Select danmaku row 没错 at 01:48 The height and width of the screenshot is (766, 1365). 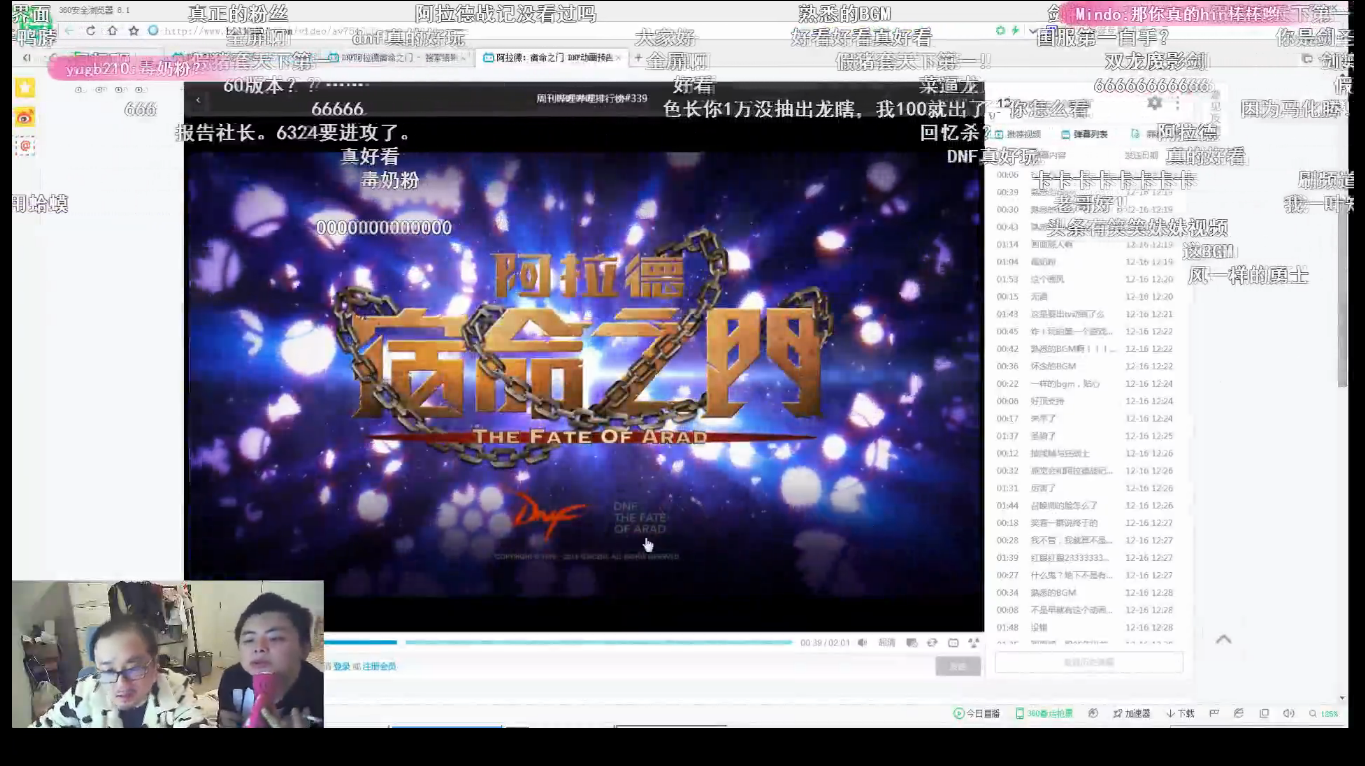click(1089, 628)
